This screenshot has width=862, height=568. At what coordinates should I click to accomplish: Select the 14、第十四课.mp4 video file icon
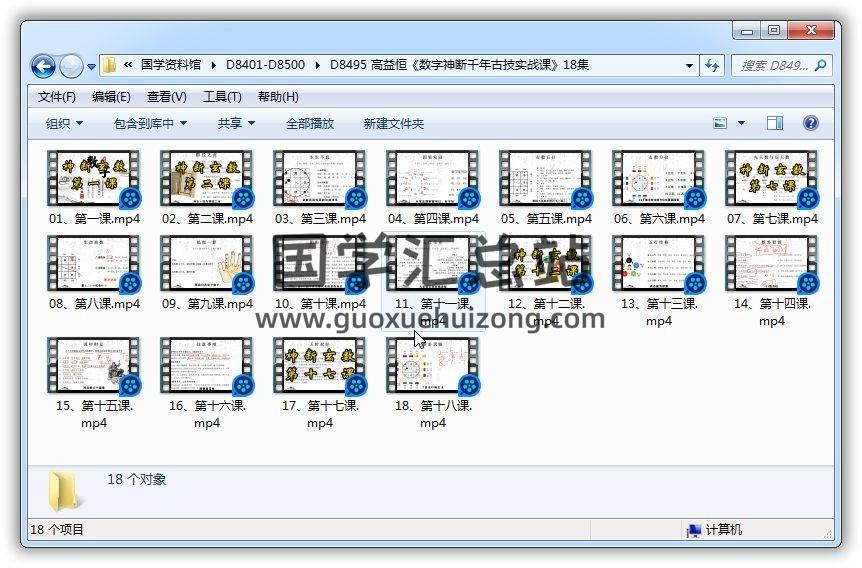[x=772, y=263]
